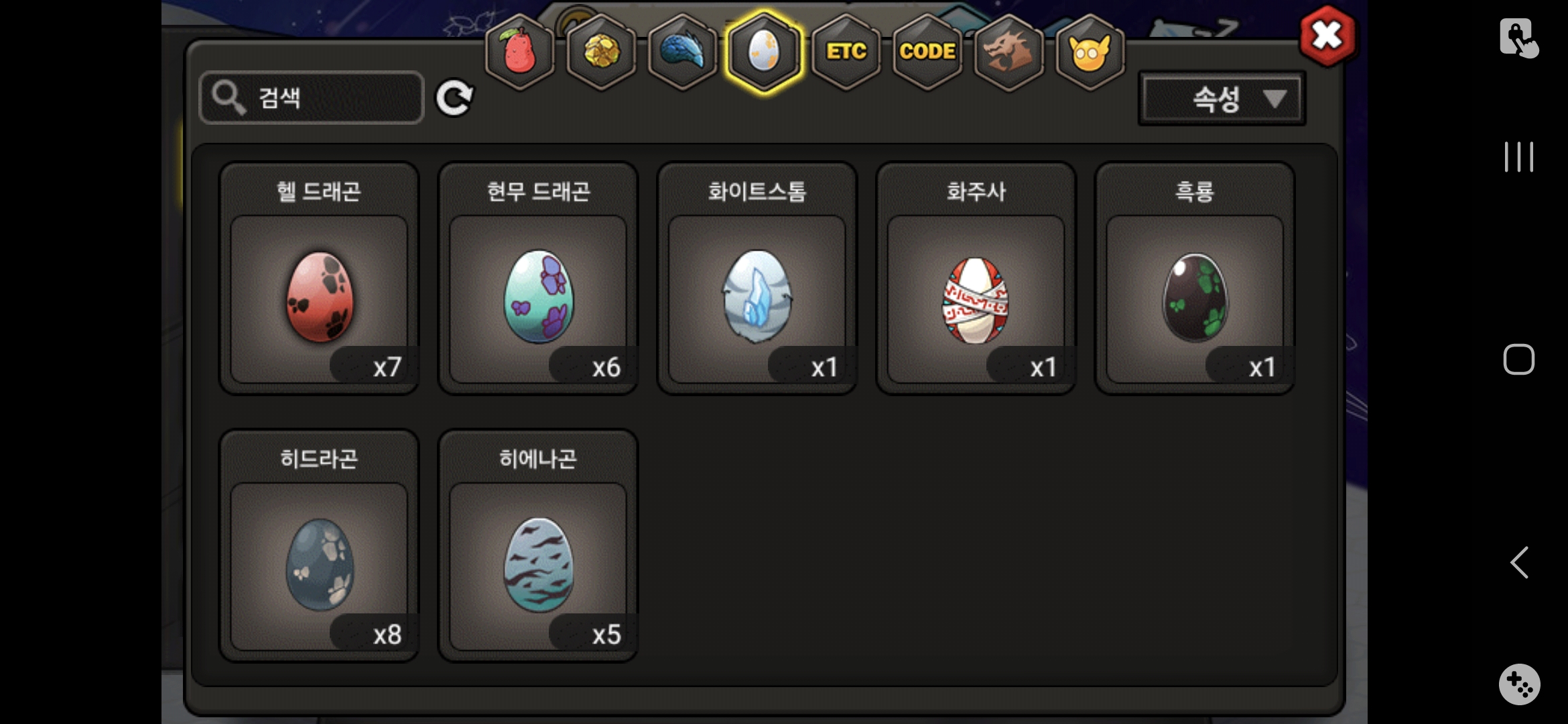Close the inventory with red X
This screenshot has width=1568, height=724.
(1327, 36)
